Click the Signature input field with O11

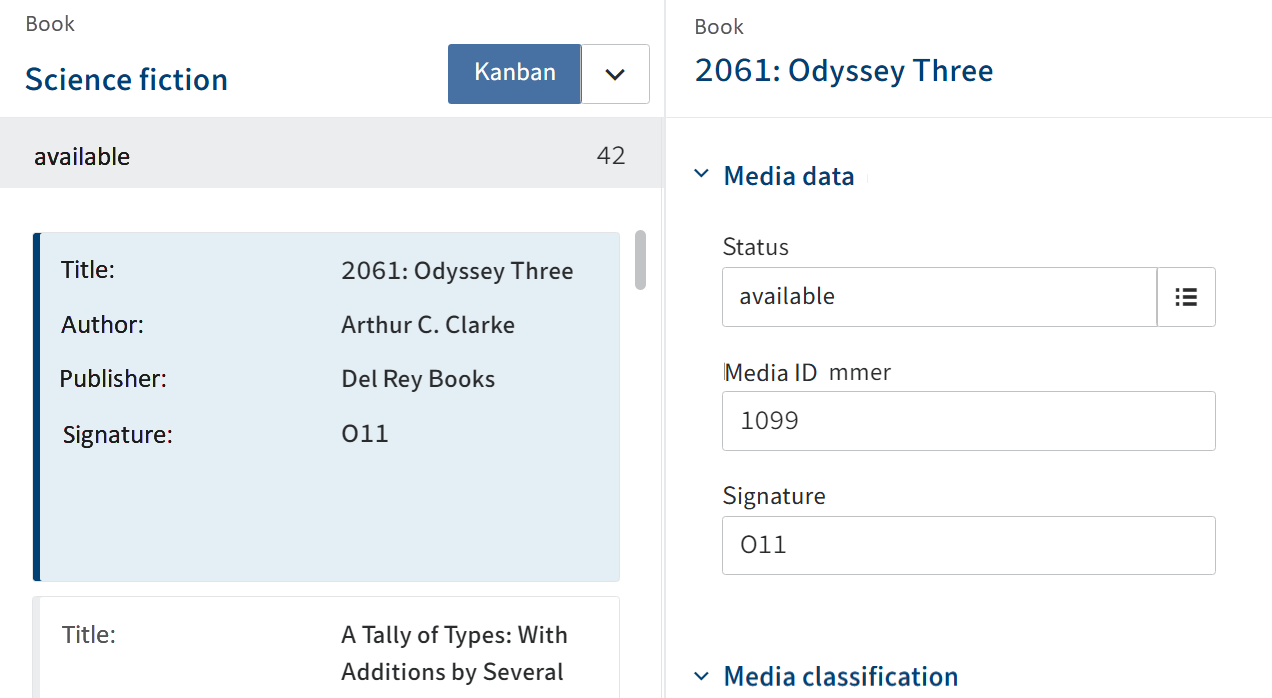point(968,545)
